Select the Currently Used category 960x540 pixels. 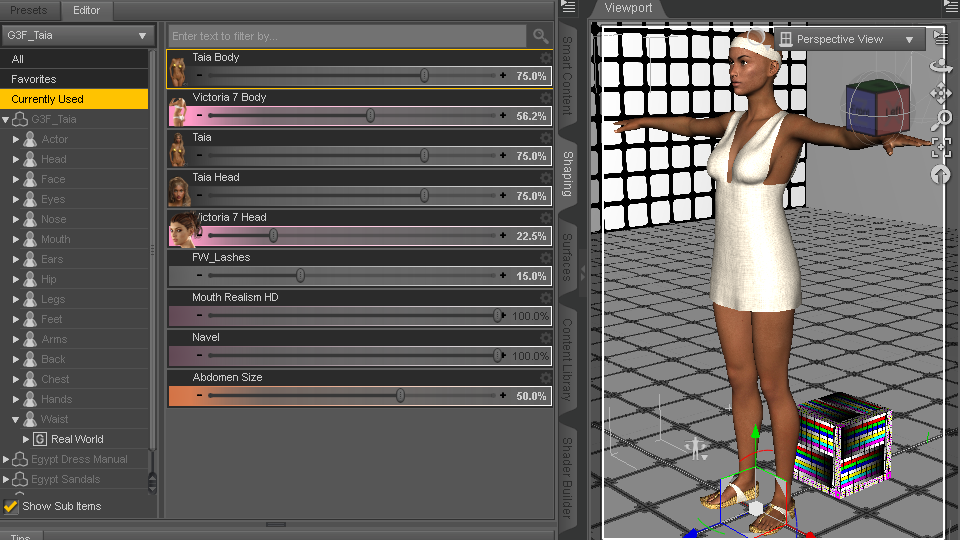pos(74,99)
